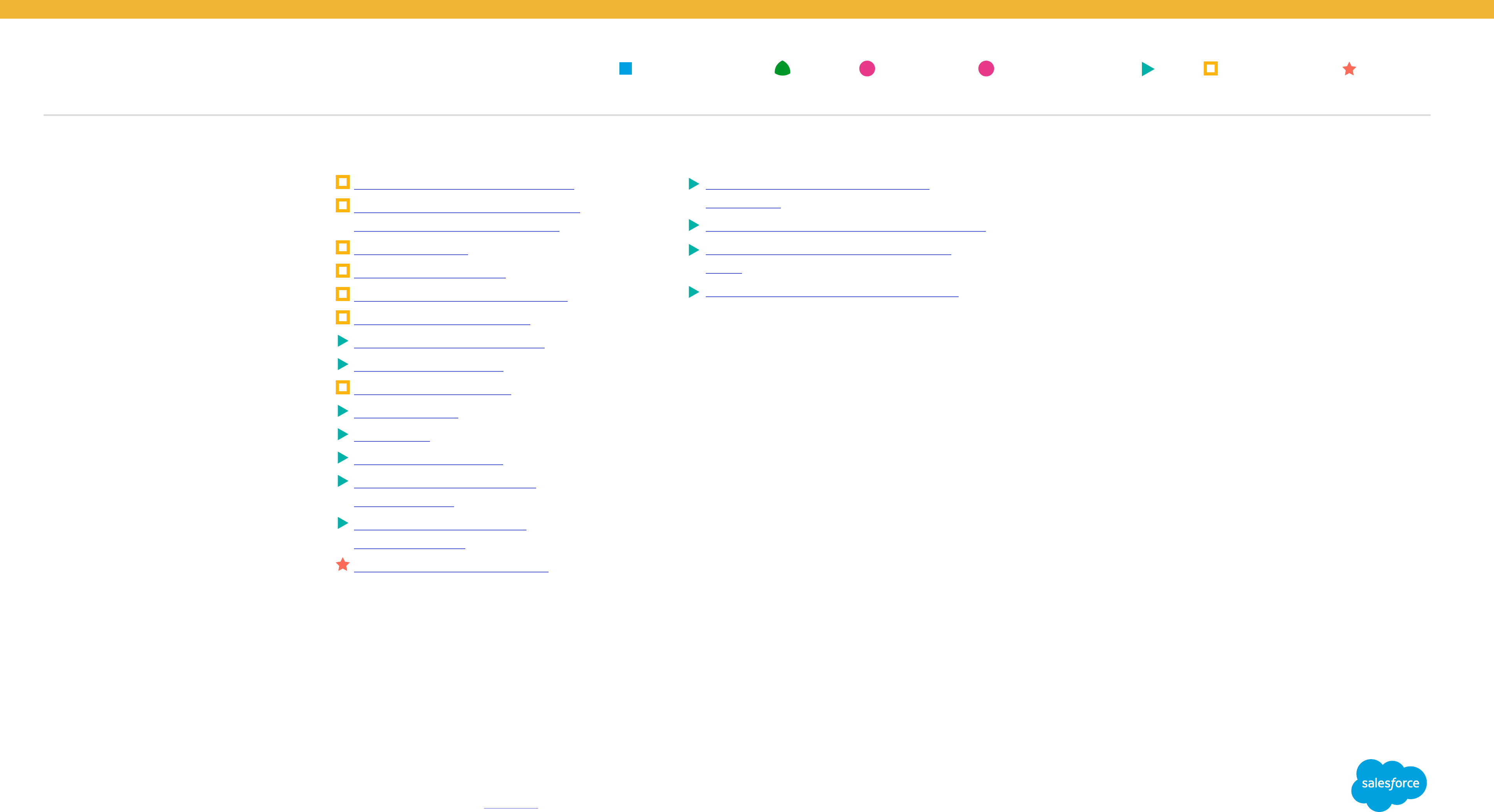Click the teal triangle directly above the star bullet
The height and width of the screenshot is (812, 1494).
tap(343, 523)
